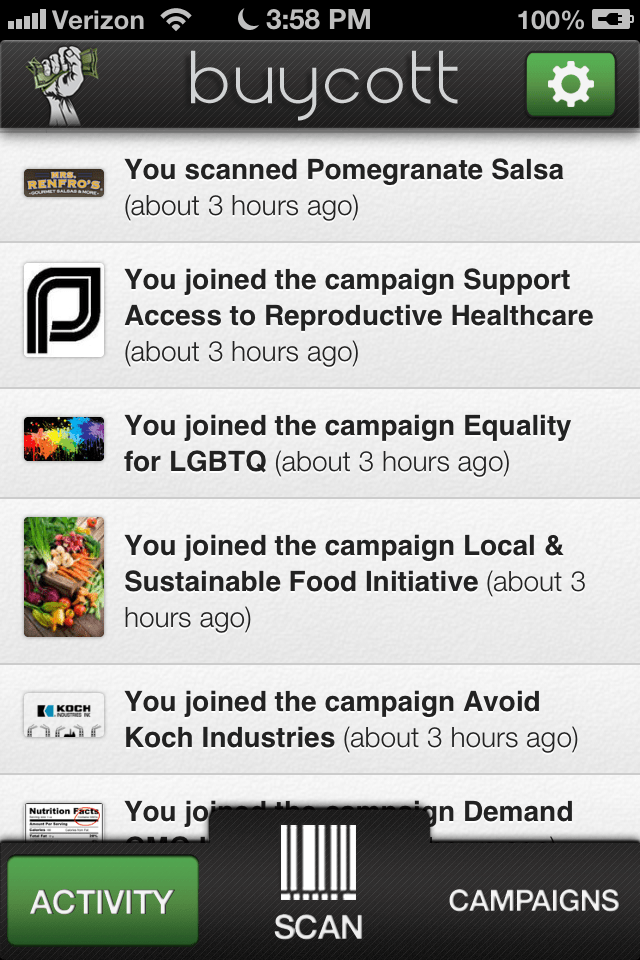This screenshot has height=960, width=640.
Task: Tap the Wi-Fi signal icon in status bar
Action: 177,19
